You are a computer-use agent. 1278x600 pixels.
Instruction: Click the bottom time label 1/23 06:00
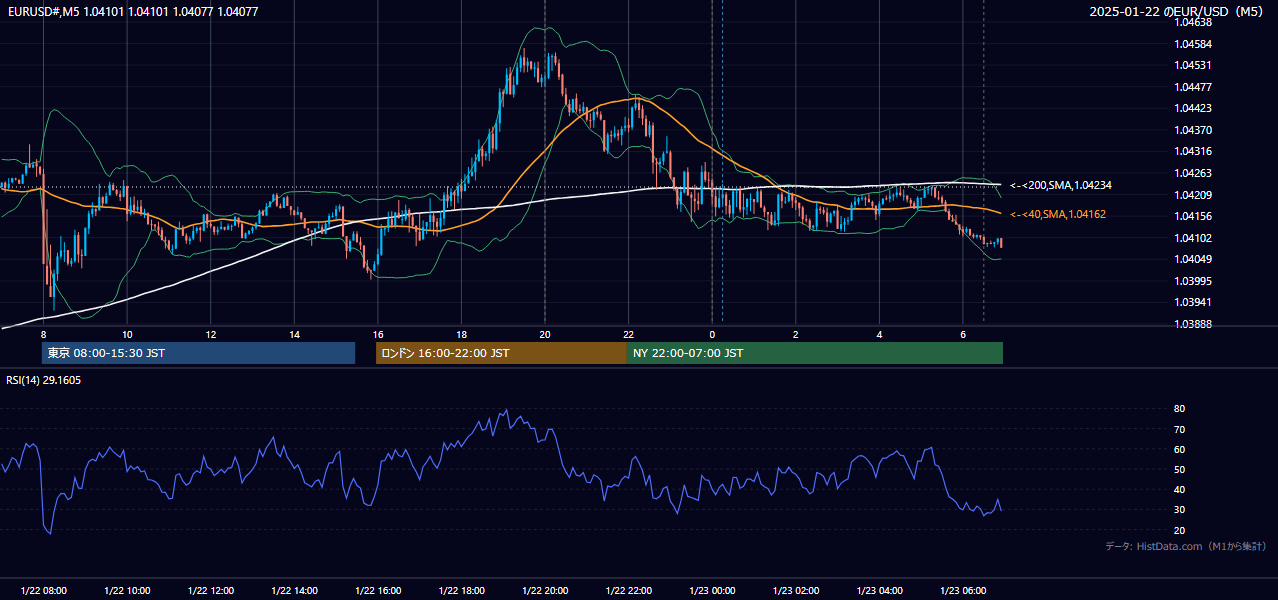pos(963,591)
